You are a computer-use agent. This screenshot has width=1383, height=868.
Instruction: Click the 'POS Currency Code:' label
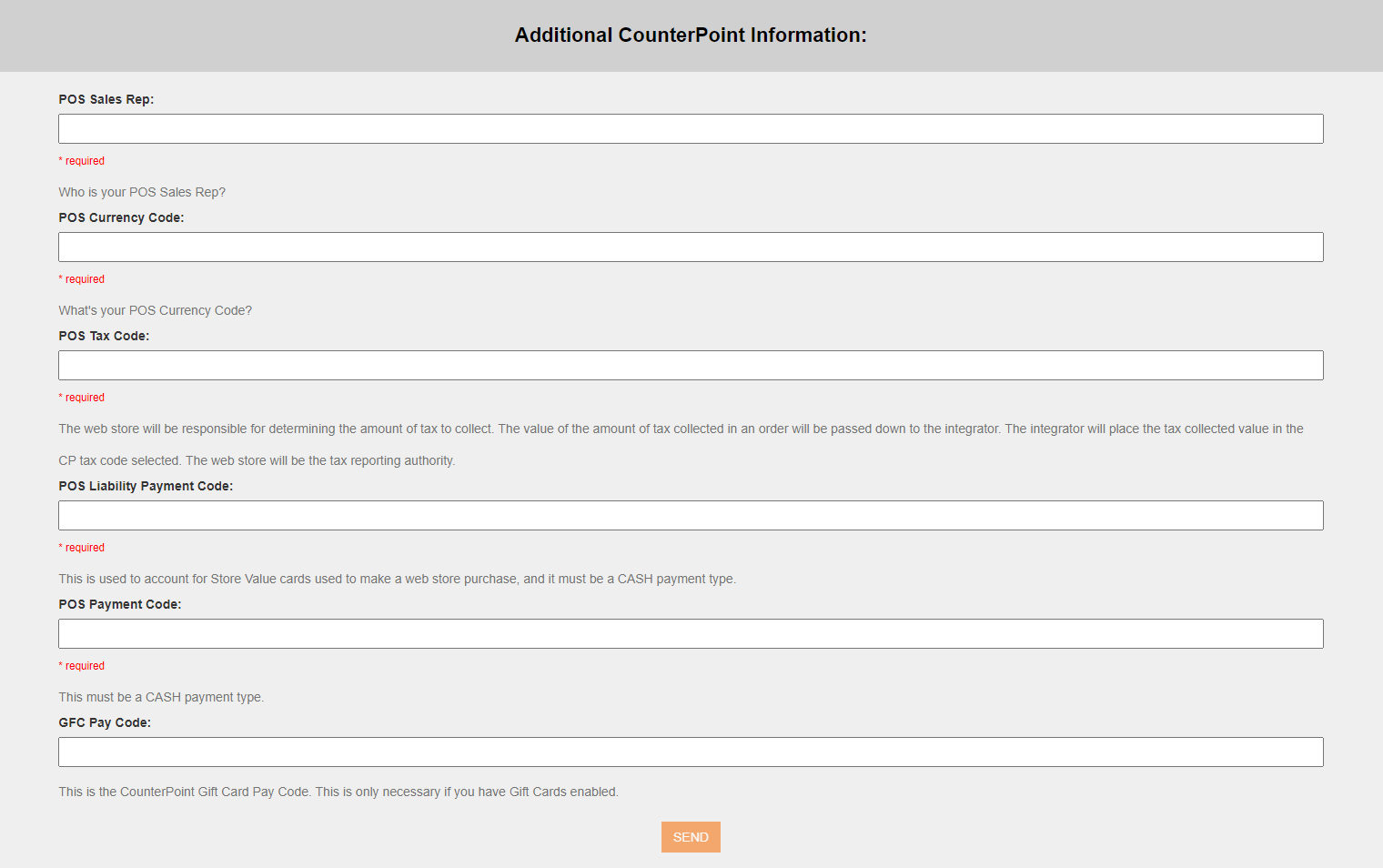121,217
